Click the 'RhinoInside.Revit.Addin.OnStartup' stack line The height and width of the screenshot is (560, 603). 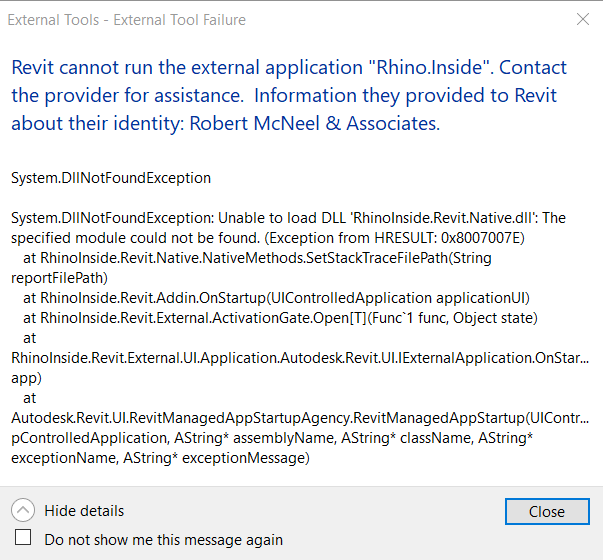point(277,298)
